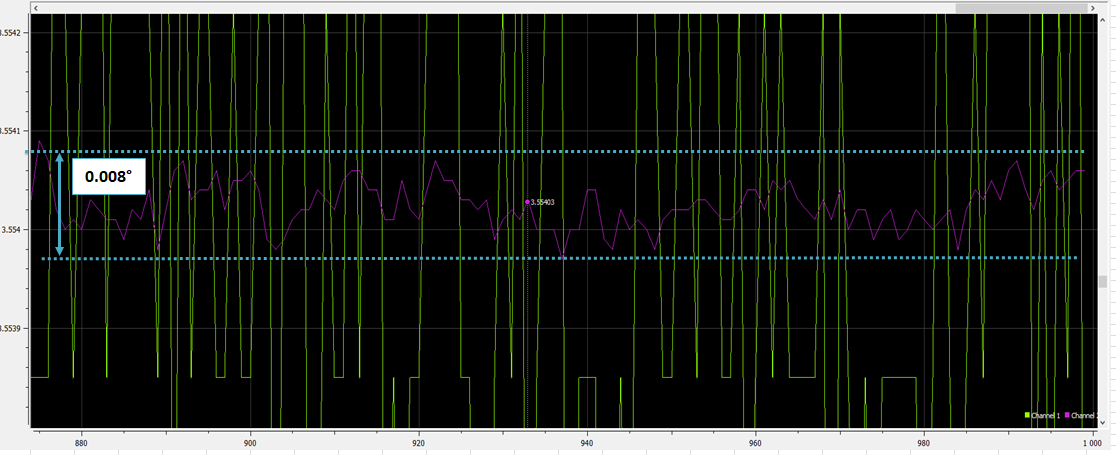Click the 980 x-axis label
This screenshot has width=1116, height=455.
click(x=924, y=442)
